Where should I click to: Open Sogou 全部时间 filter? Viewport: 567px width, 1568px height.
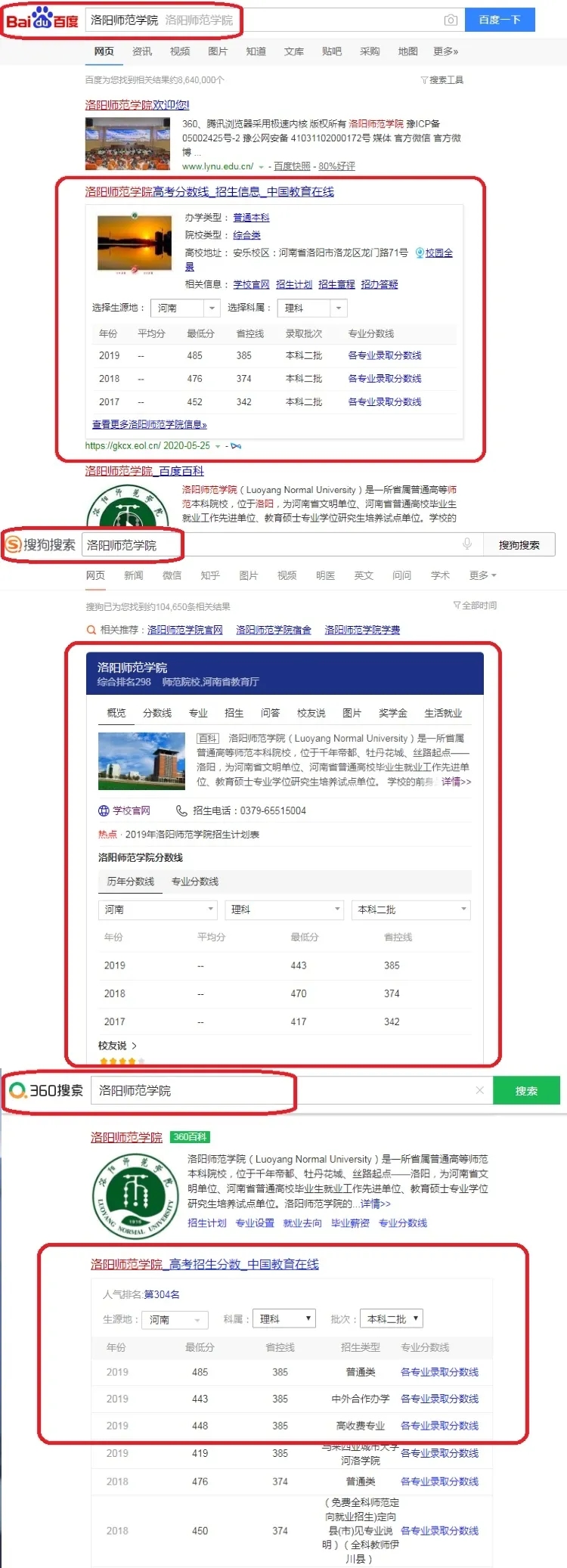(475, 606)
